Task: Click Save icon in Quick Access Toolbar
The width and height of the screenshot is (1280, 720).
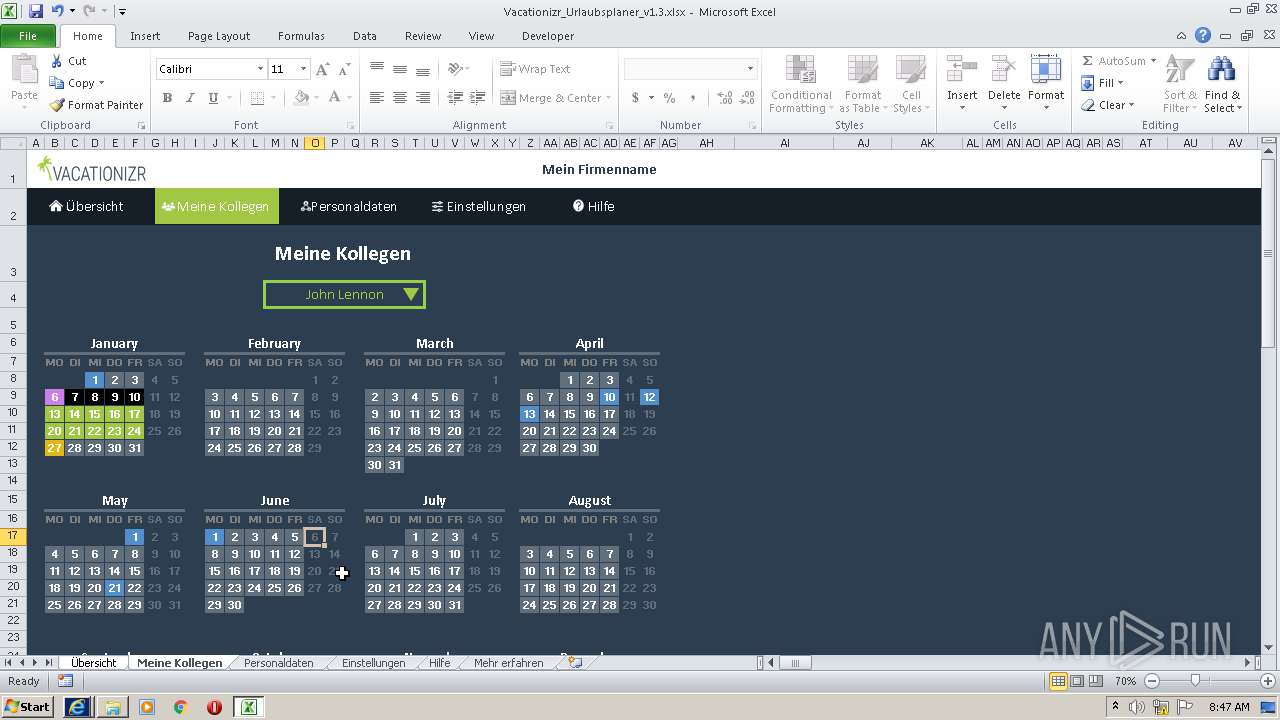Action: 36,11
